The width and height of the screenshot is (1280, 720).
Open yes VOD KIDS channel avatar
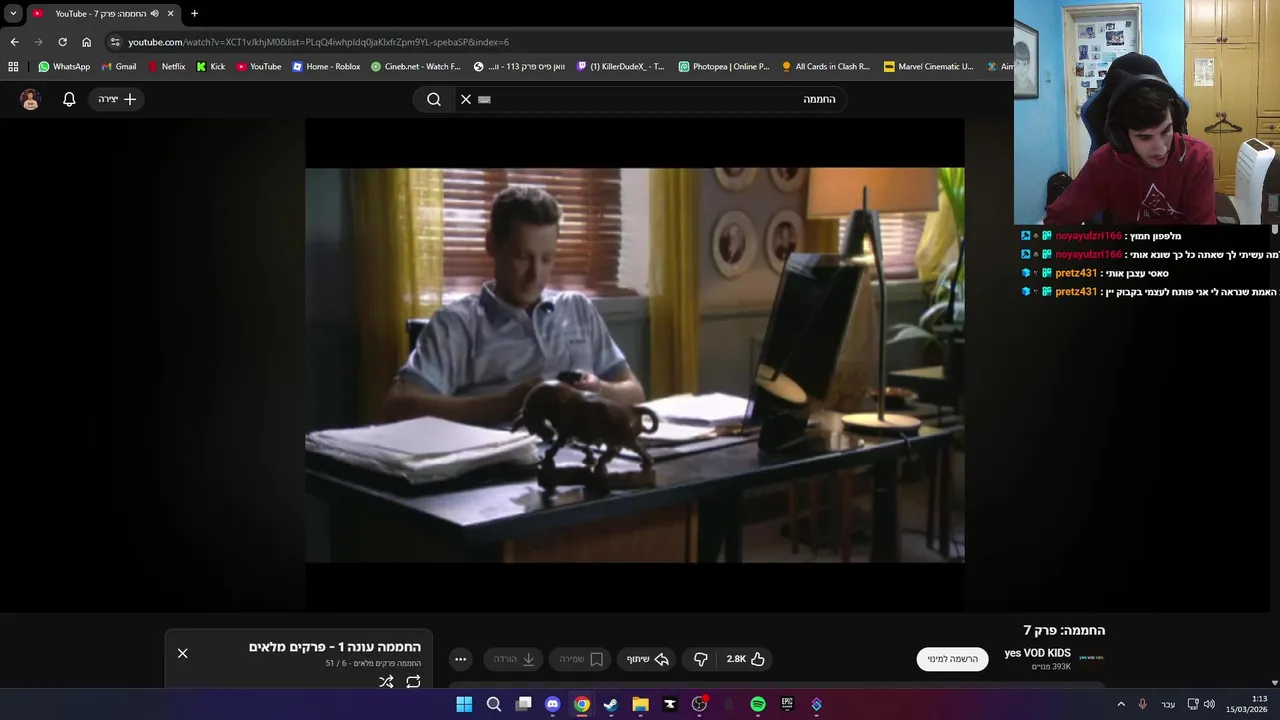(1092, 658)
